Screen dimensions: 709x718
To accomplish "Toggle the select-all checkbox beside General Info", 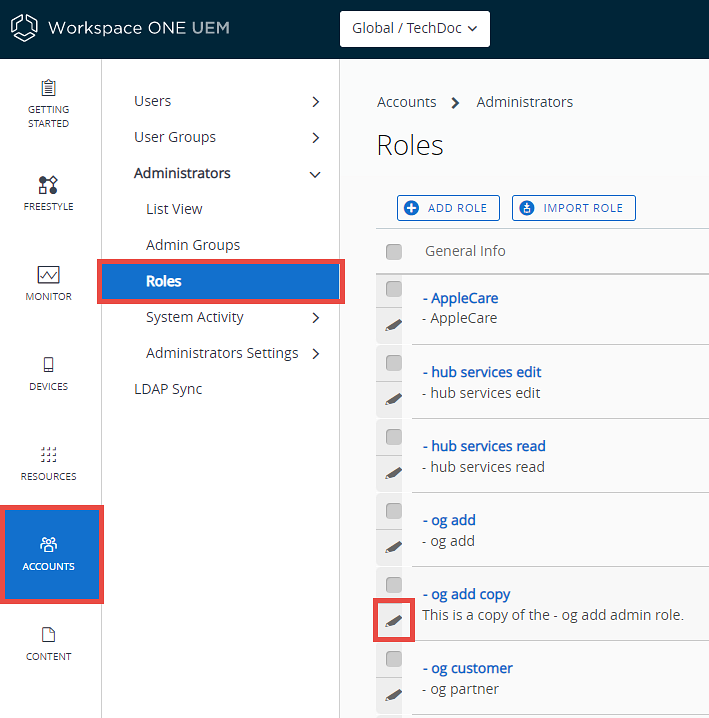I will pos(394,251).
